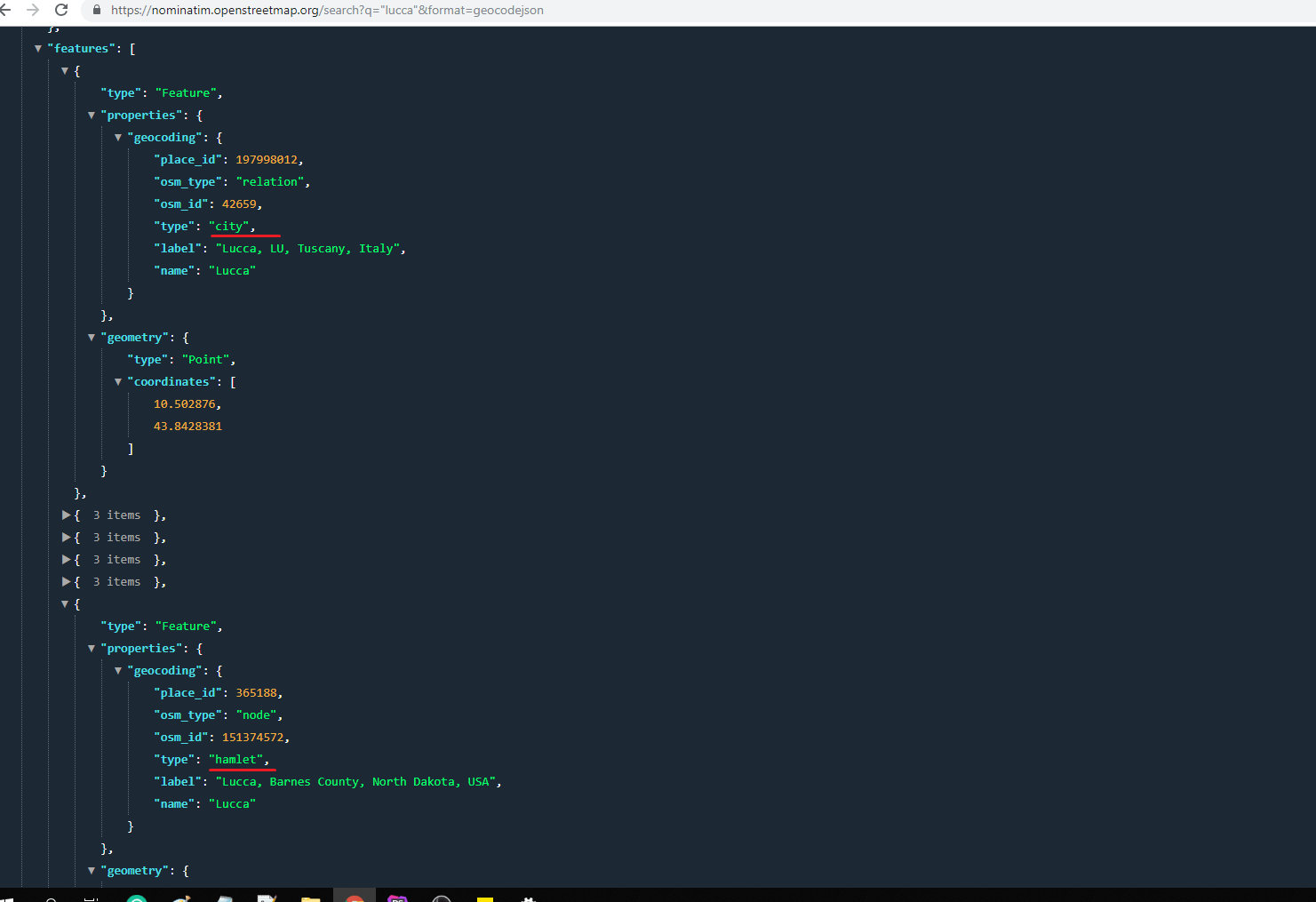The height and width of the screenshot is (902, 1316).
Task: Click the browser forward arrow
Action: (x=33, y=10)
